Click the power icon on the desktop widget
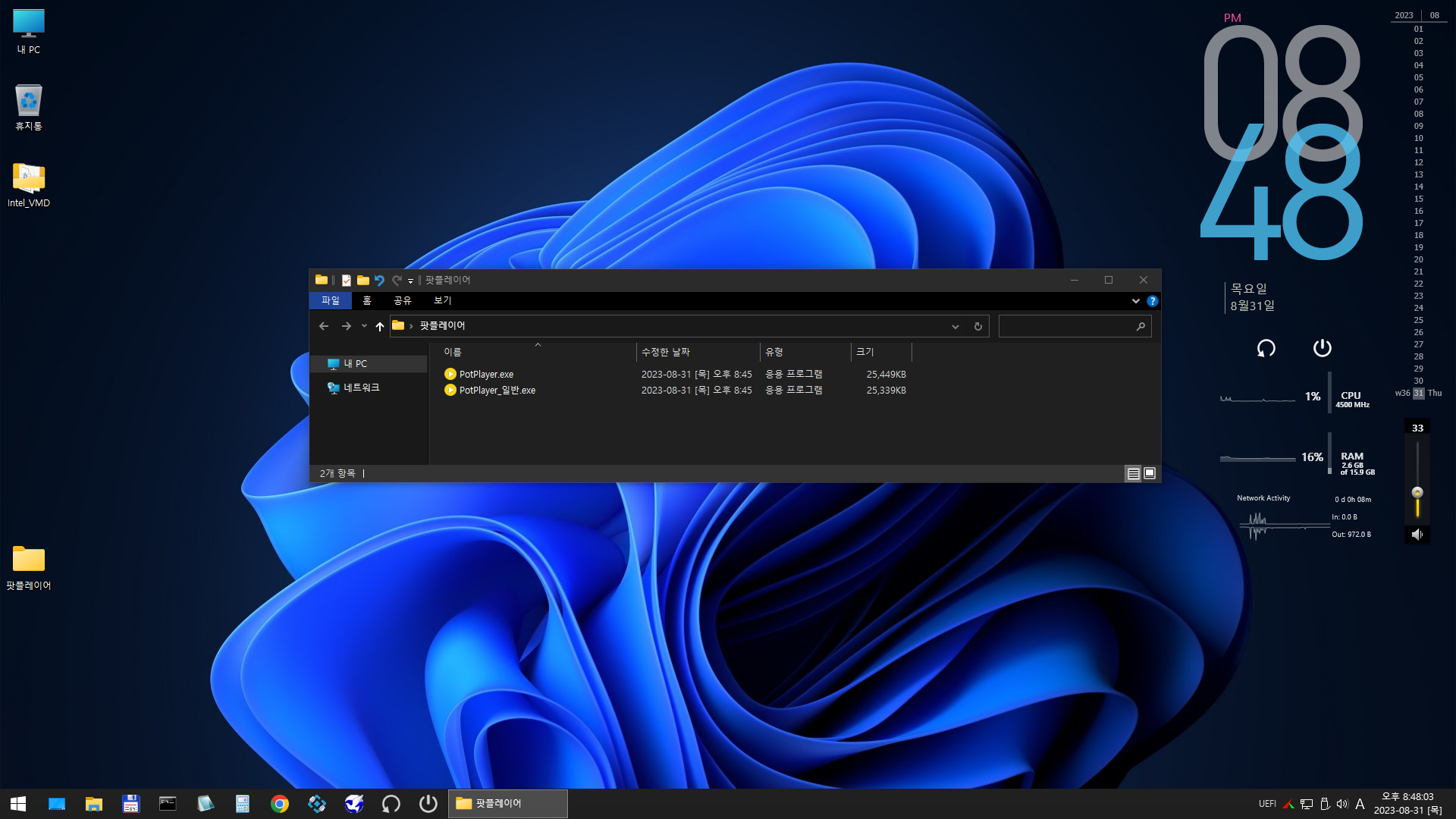This screenshot has height=819, width=1456. pyautogui.click(x=1322, y=348)
